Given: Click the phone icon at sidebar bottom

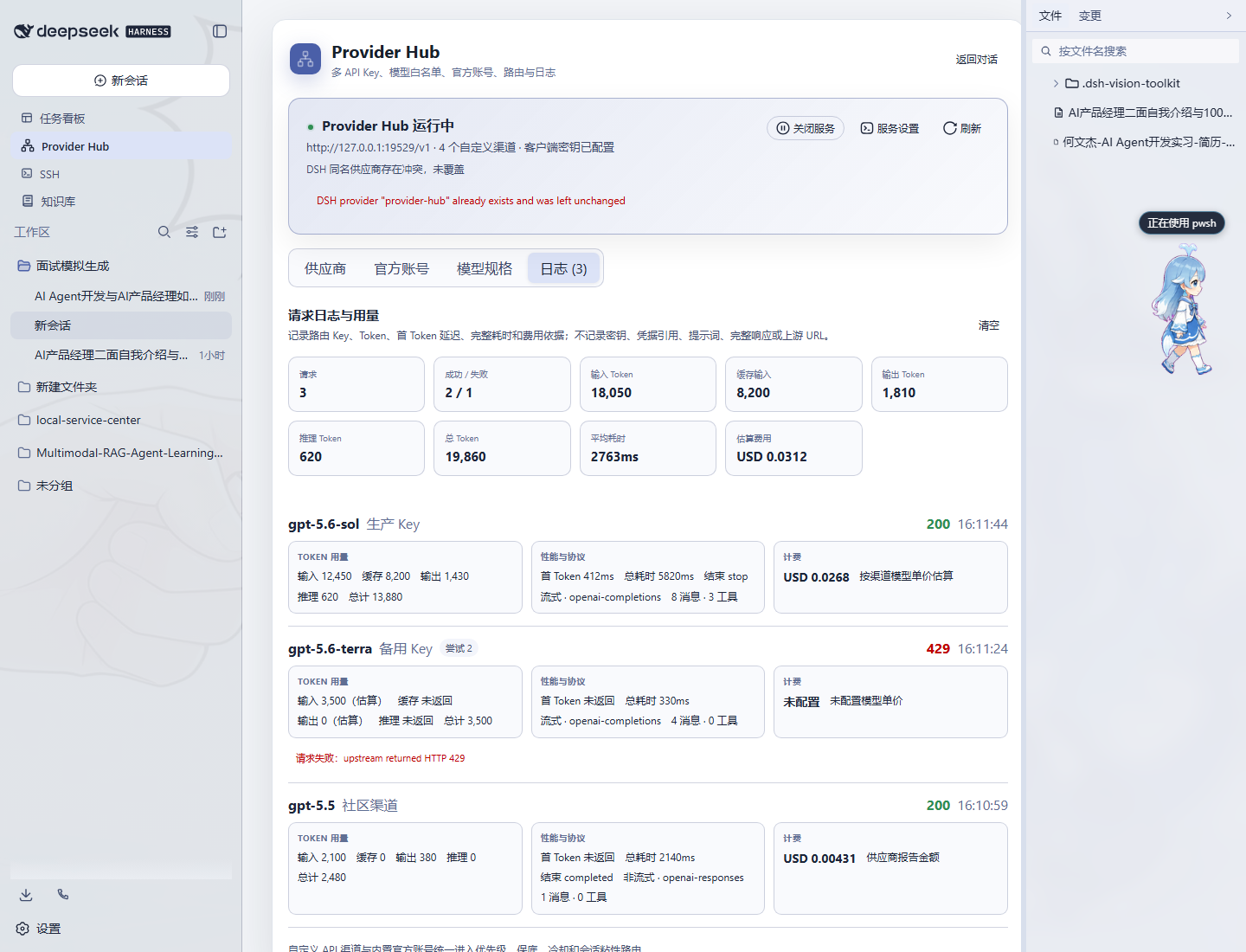Looking at the screenshot, I should [63, 895].
